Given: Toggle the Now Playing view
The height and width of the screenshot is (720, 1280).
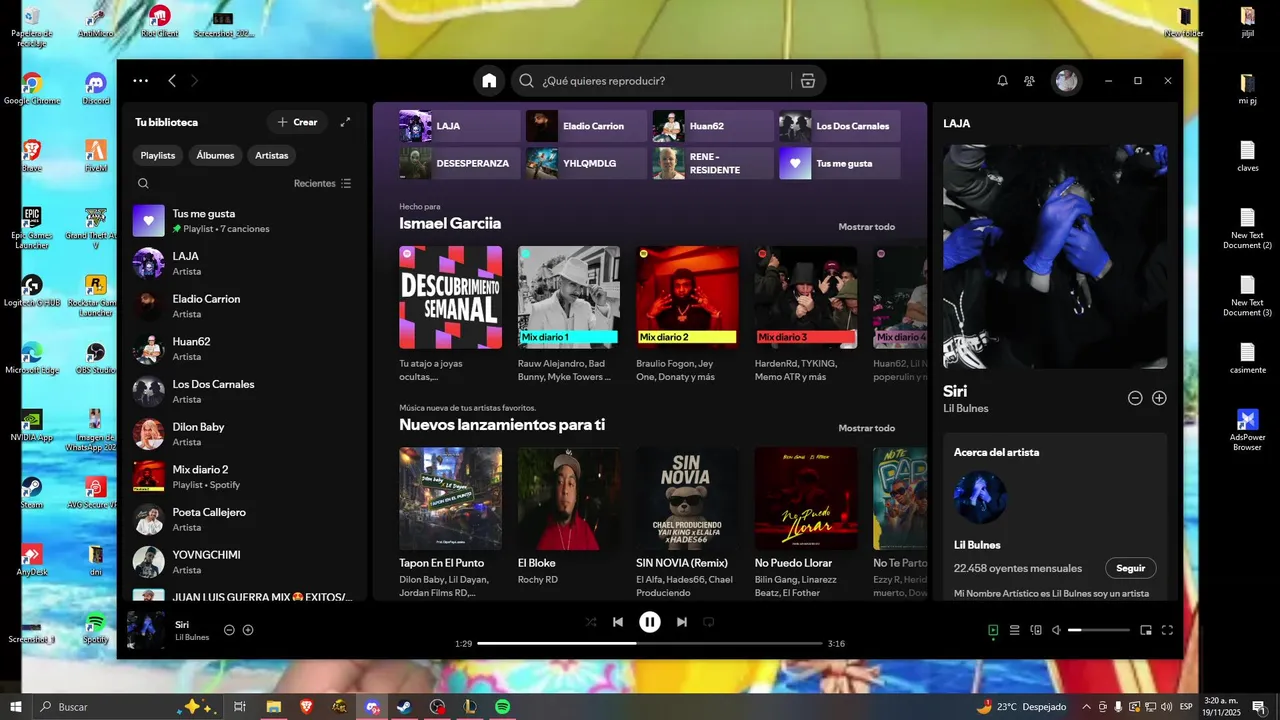Looking at the screenshot, I should pyautogui.click(x=993, y=630).
